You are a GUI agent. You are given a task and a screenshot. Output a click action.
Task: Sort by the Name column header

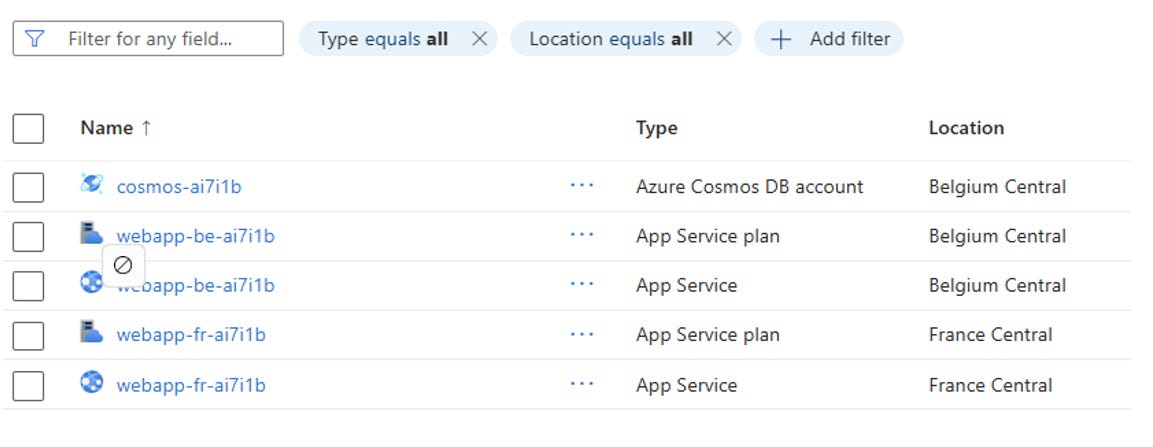[x=107, y=128]
